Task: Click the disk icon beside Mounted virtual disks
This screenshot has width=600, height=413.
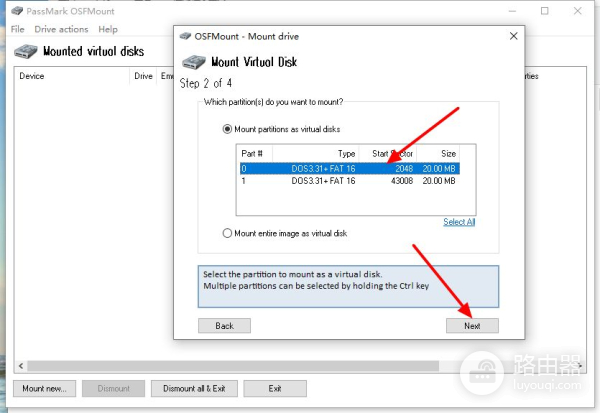Action: click(x=26, y=51)
